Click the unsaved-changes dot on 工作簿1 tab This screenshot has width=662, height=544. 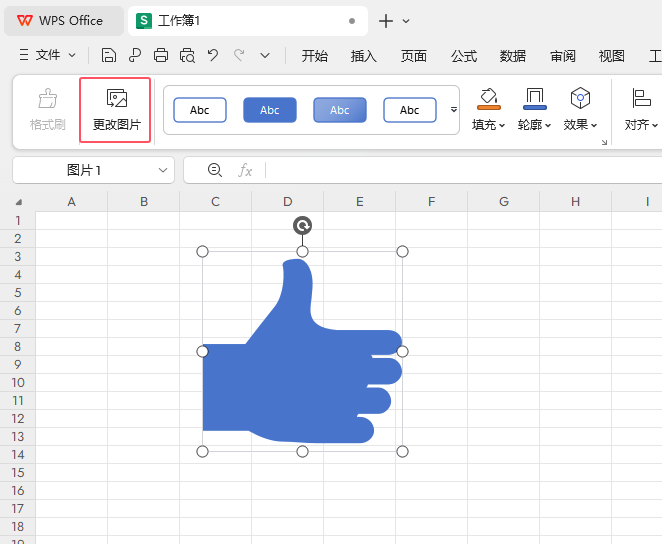352,21
